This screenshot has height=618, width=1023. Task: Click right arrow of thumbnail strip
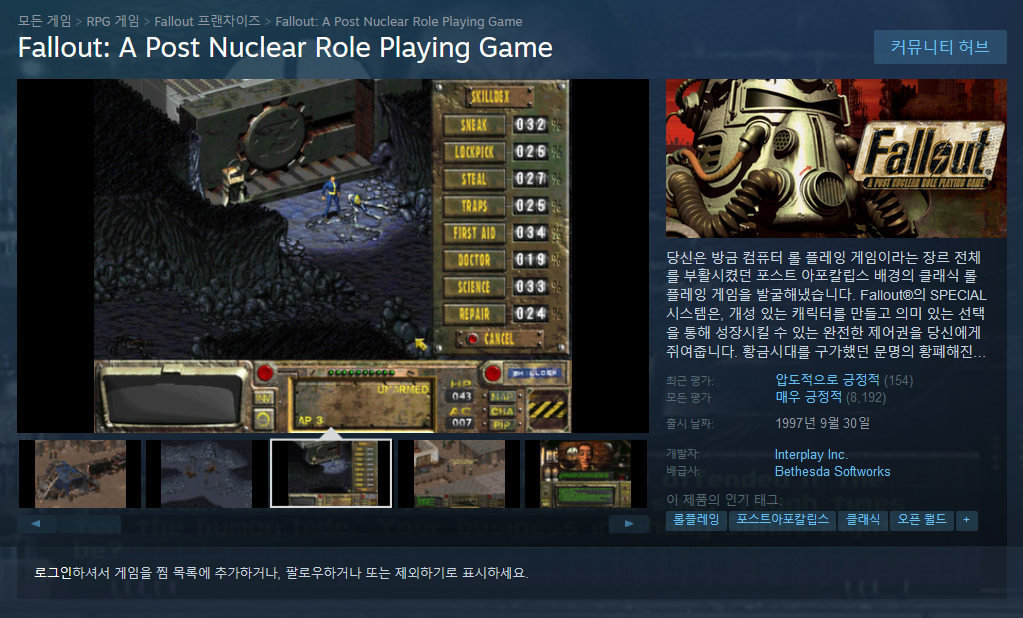[629, 523]
